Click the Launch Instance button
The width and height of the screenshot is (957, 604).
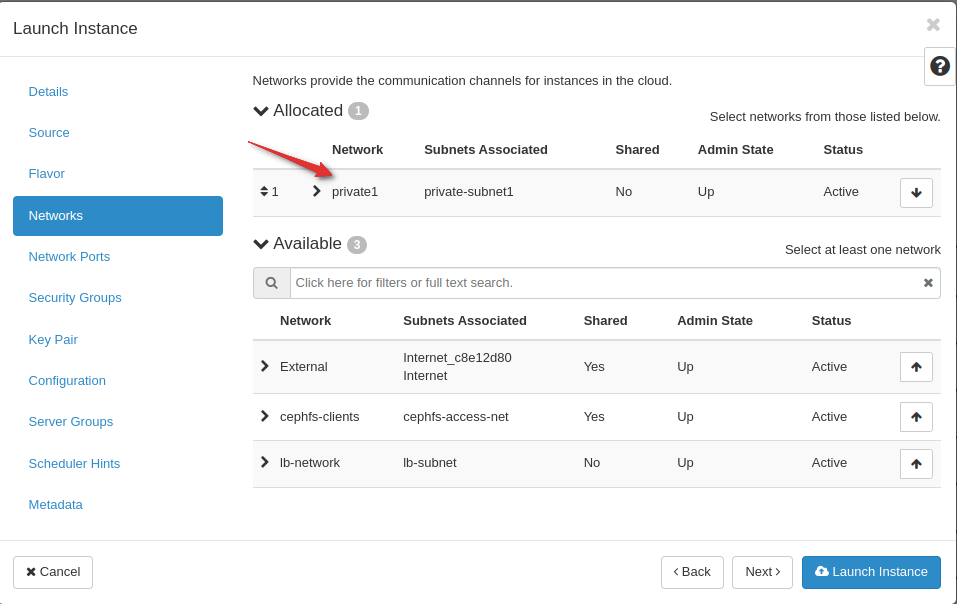point(871,572)
